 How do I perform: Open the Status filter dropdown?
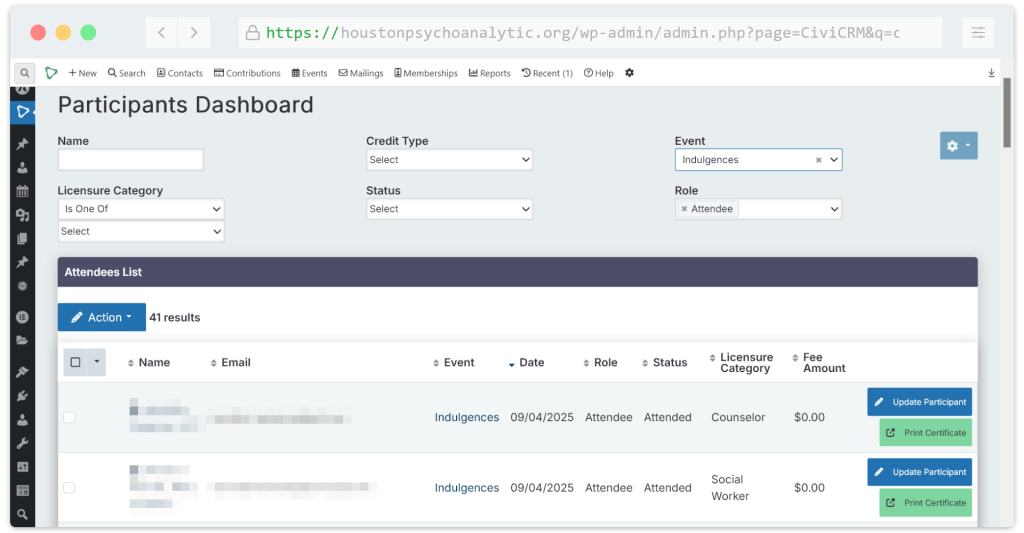tap(449, 209)
